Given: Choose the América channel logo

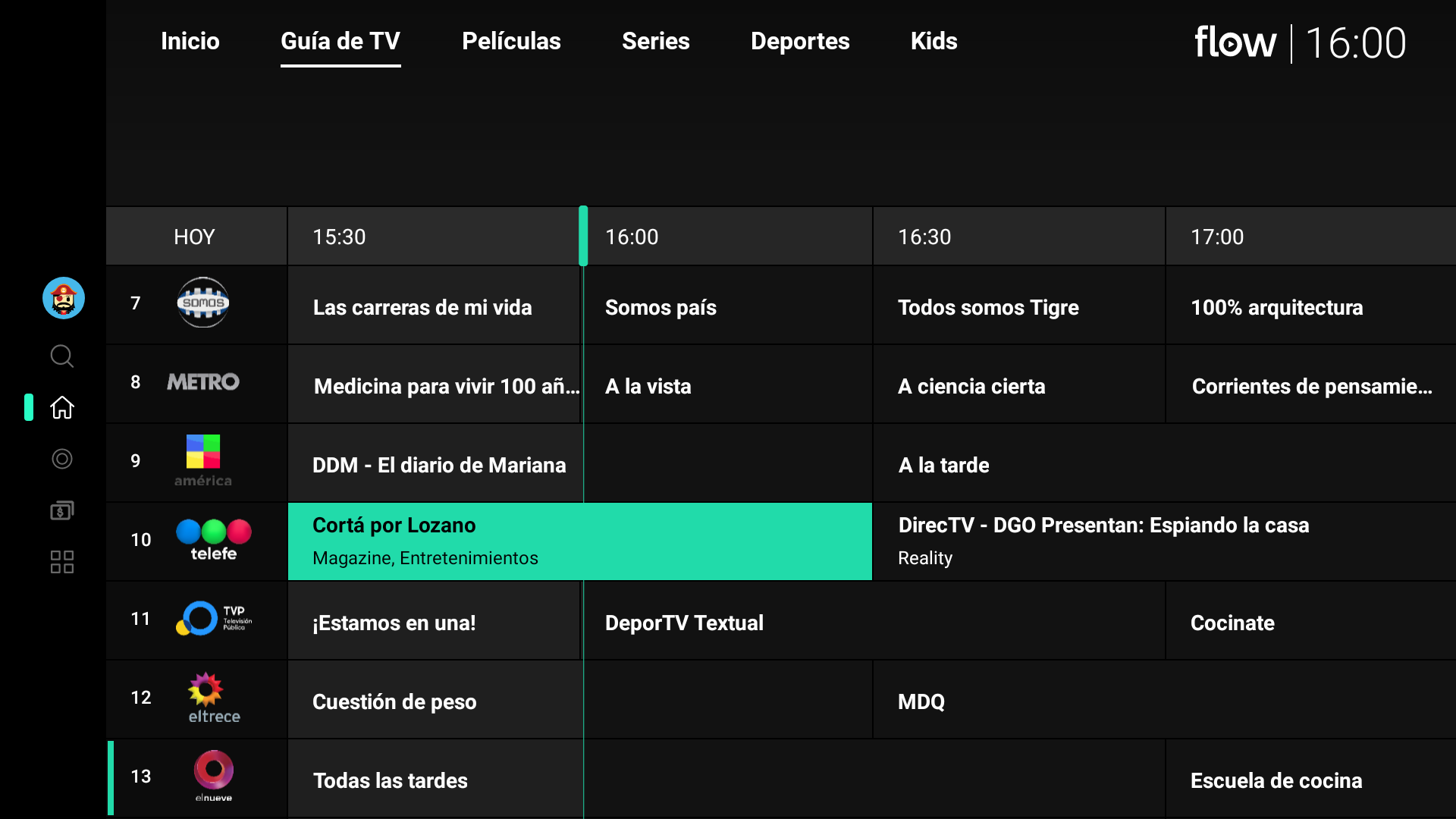Looking at the screenshot, I should coord(203,460).
